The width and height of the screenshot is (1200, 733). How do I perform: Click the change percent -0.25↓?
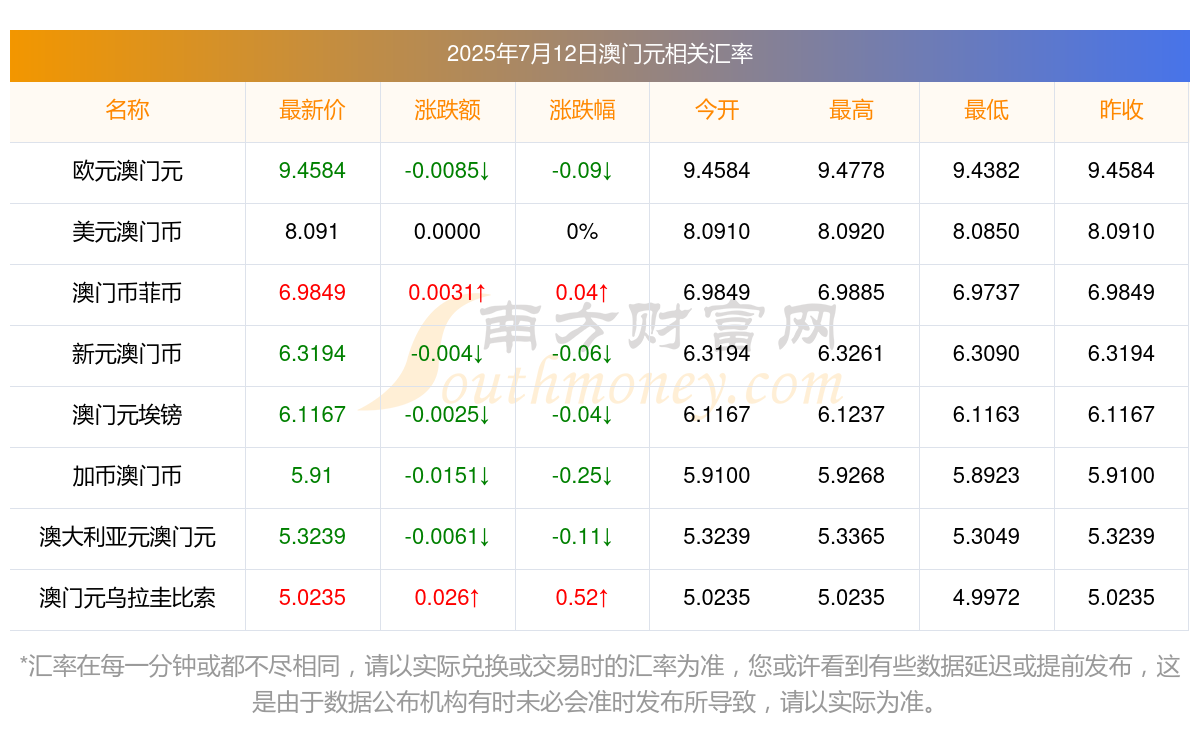(582, 476)
